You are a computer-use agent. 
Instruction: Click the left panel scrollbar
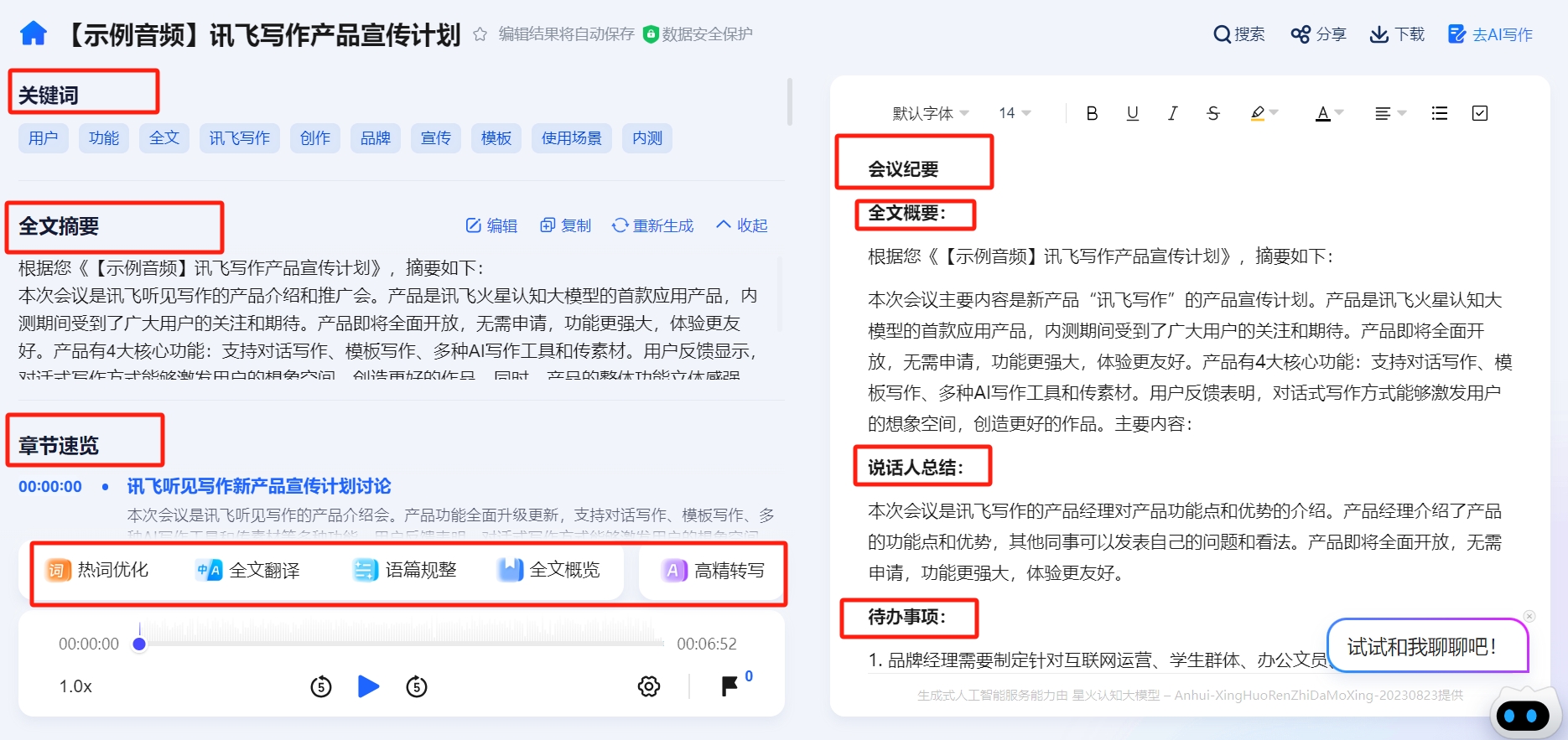tap(789, 102)
